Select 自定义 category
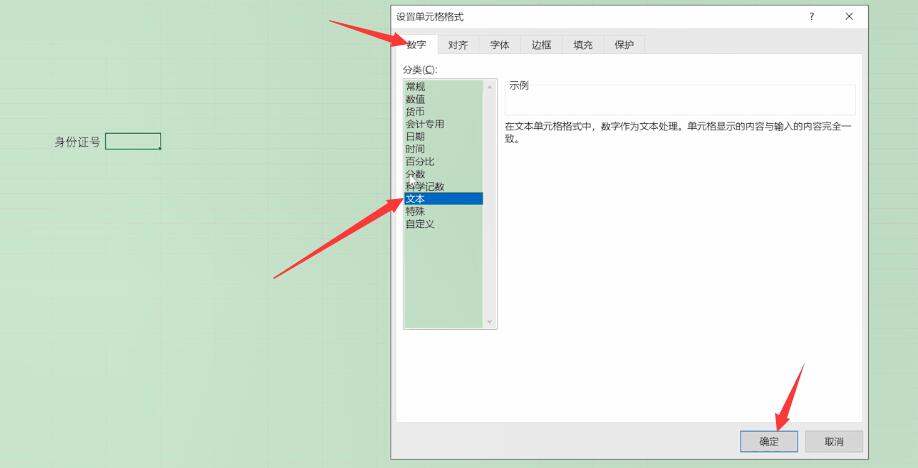This screenshot has width=918, height=468. (x=443, y=224)
